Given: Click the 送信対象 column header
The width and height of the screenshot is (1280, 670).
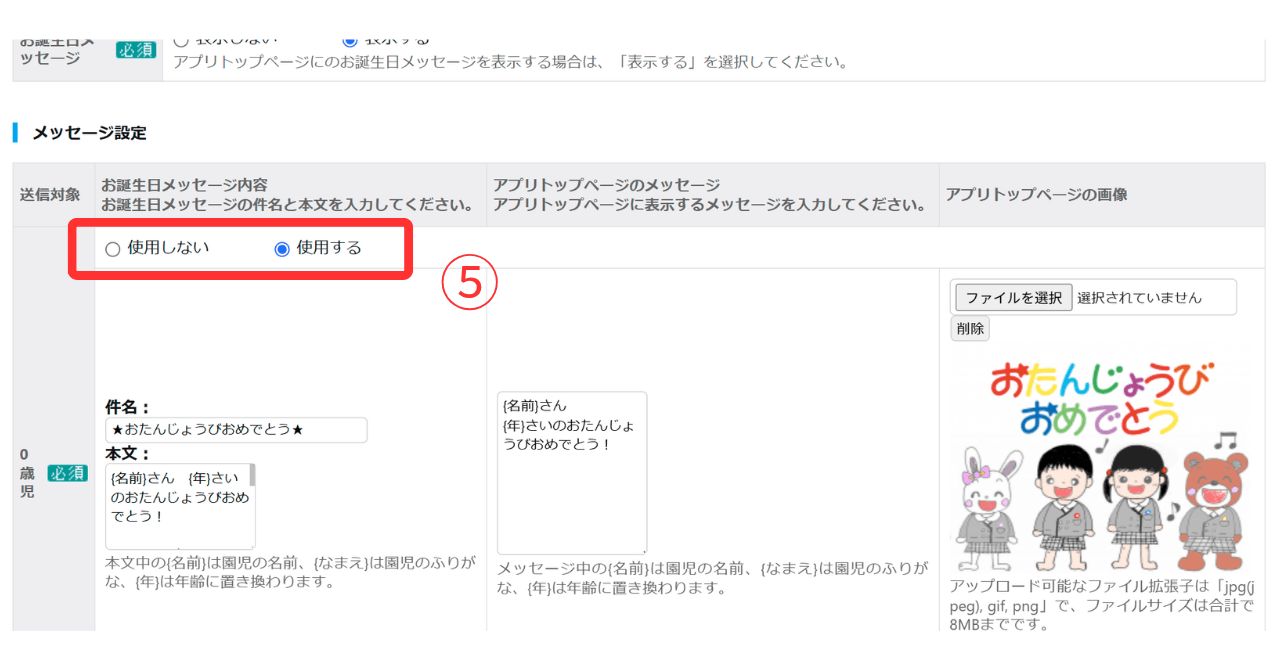Looking at the screenshot, I should [x=50, y=195].
